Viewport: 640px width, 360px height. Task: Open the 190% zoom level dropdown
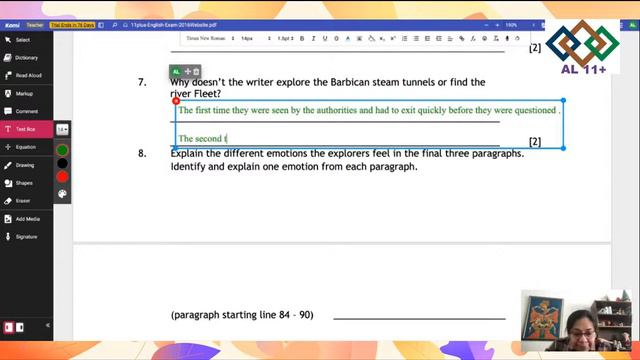click(511, 25)
